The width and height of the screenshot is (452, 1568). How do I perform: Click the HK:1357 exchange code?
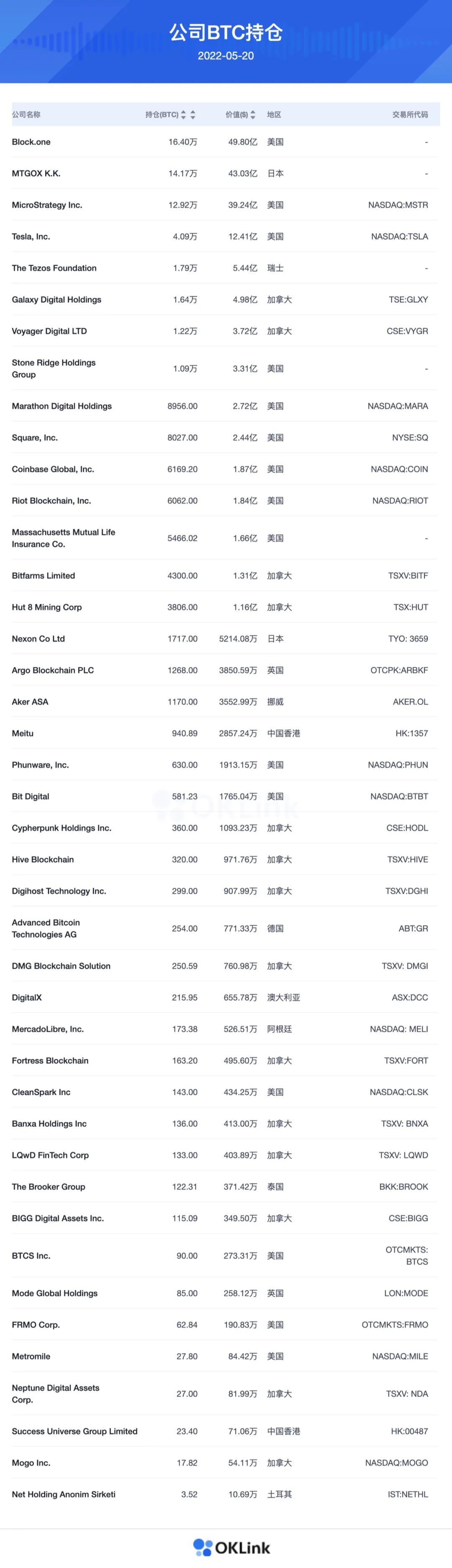tap(411, 734)
